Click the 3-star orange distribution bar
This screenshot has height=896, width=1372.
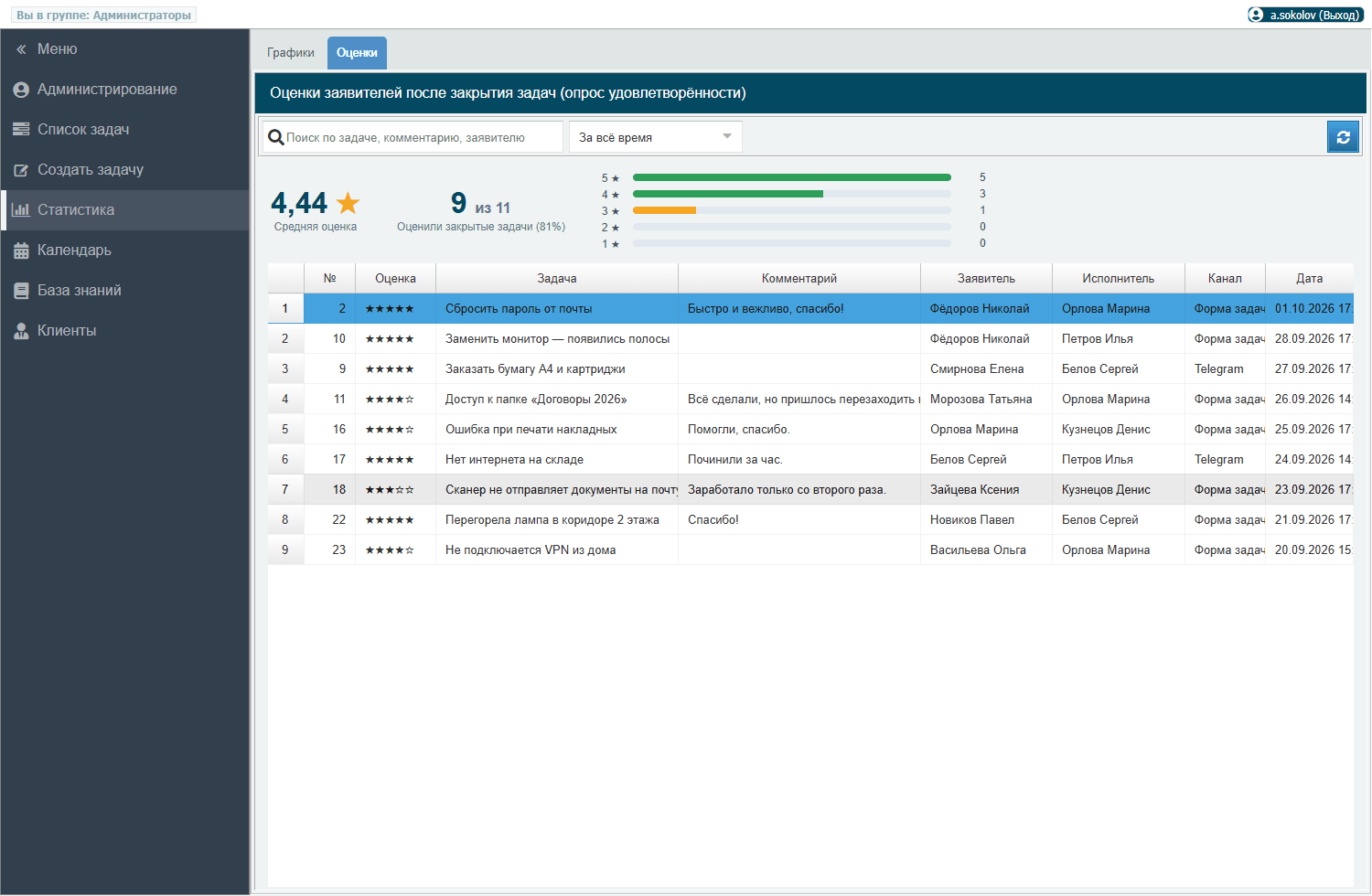coord(664,210)
